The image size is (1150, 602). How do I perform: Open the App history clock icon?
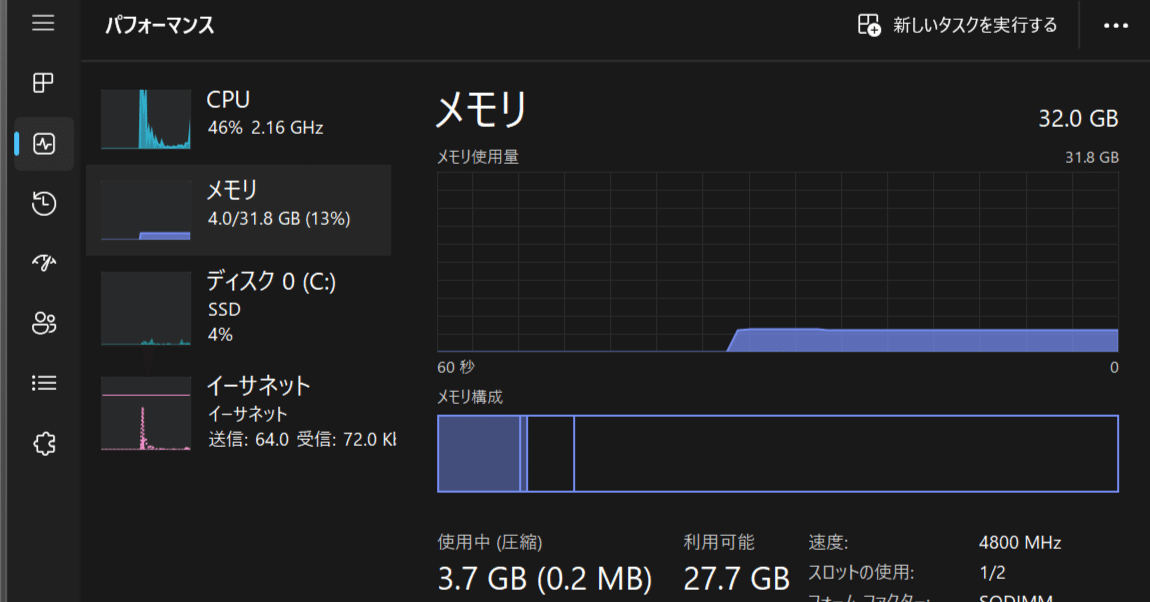coord(43,203)
